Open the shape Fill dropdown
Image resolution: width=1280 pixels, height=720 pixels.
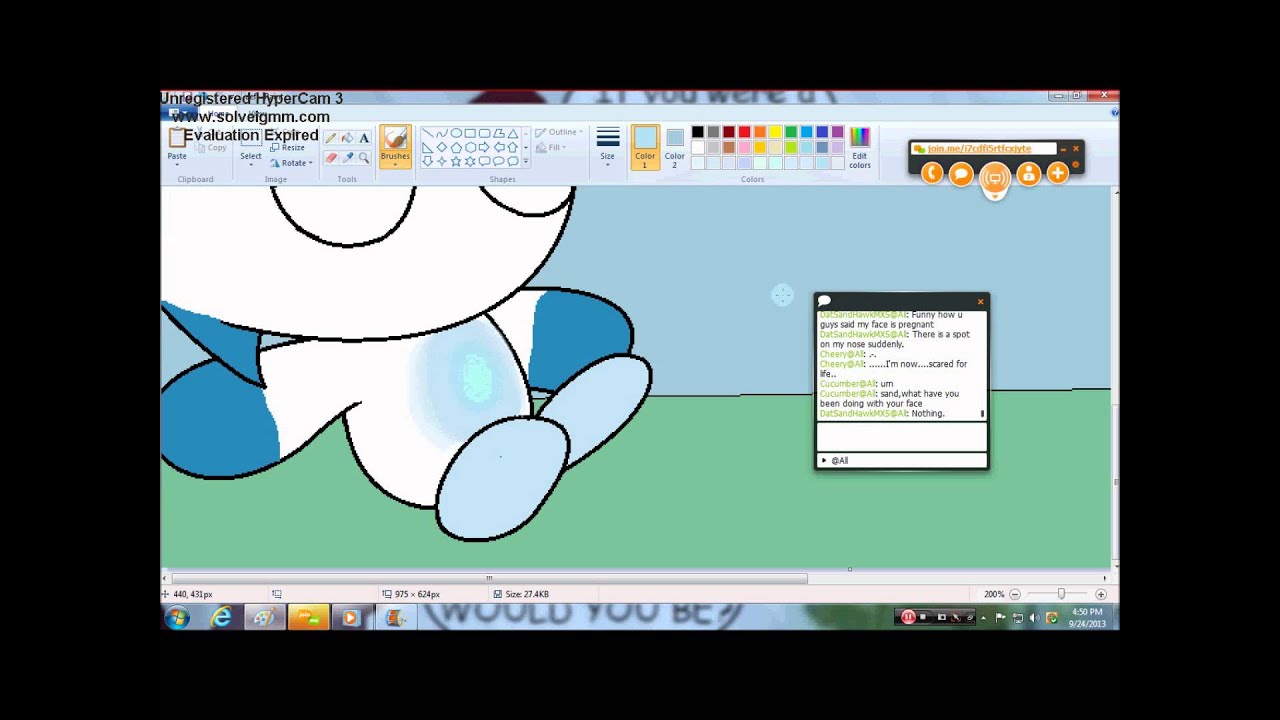point(550,148)
